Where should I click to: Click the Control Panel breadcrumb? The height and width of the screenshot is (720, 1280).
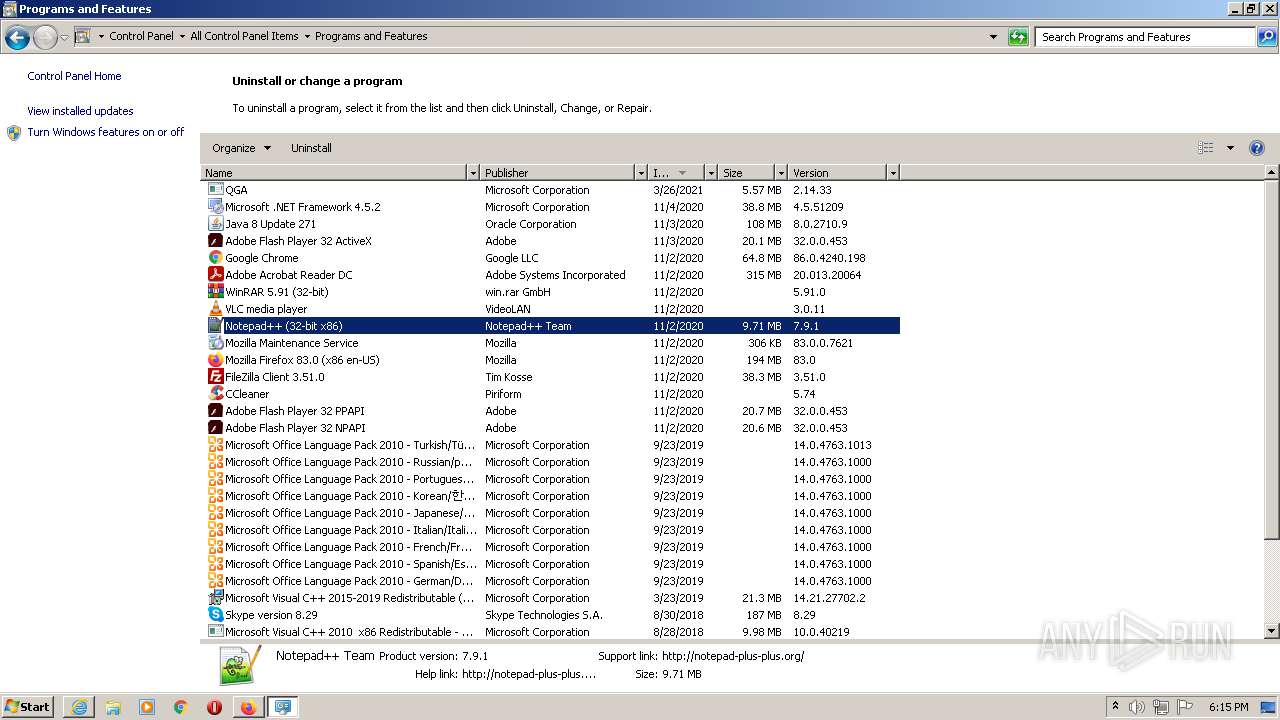click(x=141, y=36)
